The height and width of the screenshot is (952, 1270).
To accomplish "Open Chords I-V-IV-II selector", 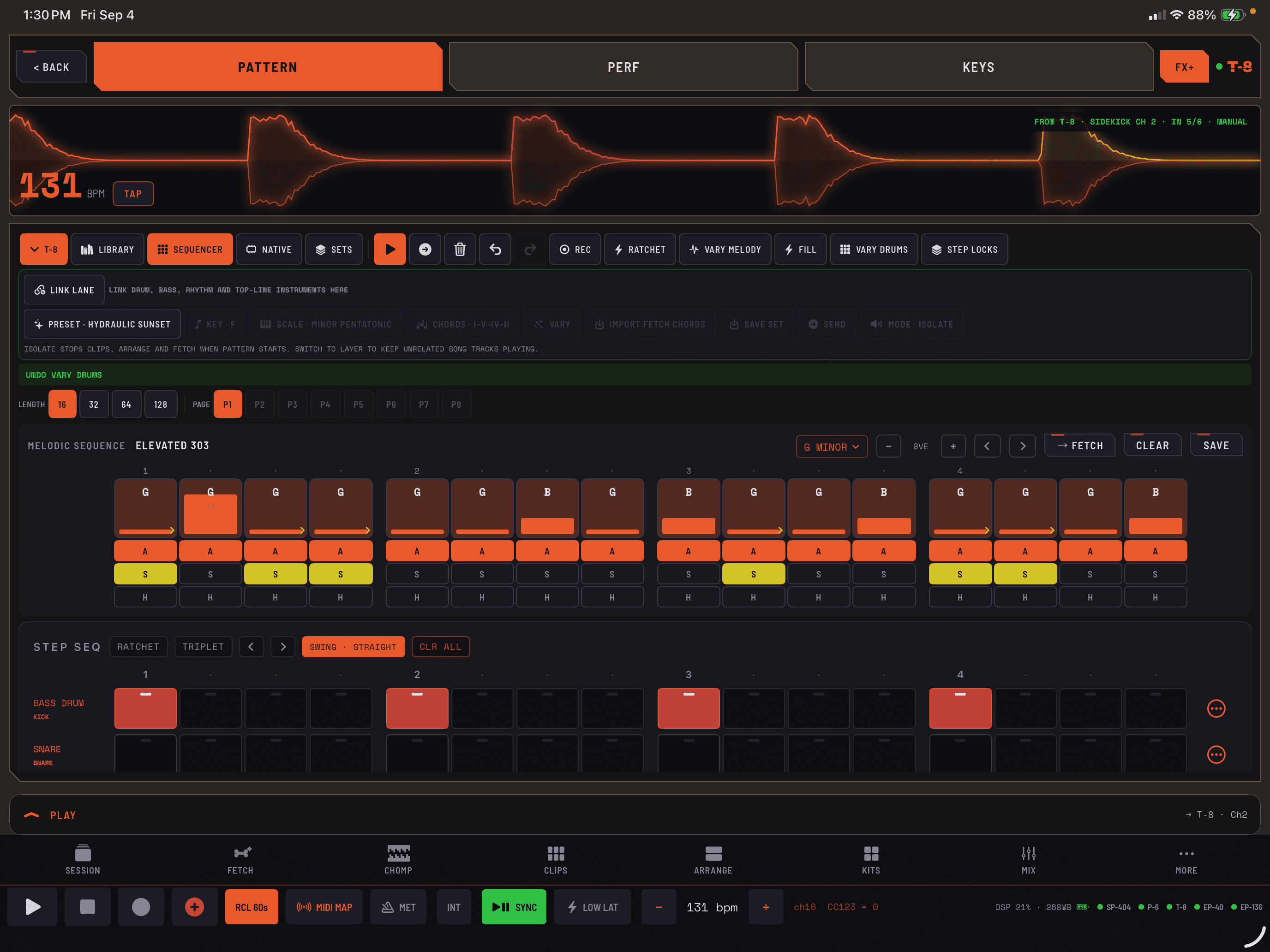I will coord(462,324).
